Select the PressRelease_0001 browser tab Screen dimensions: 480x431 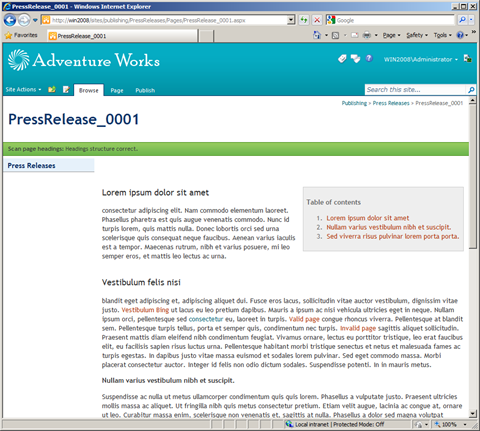pyautogui.click(x=122, y=36)
